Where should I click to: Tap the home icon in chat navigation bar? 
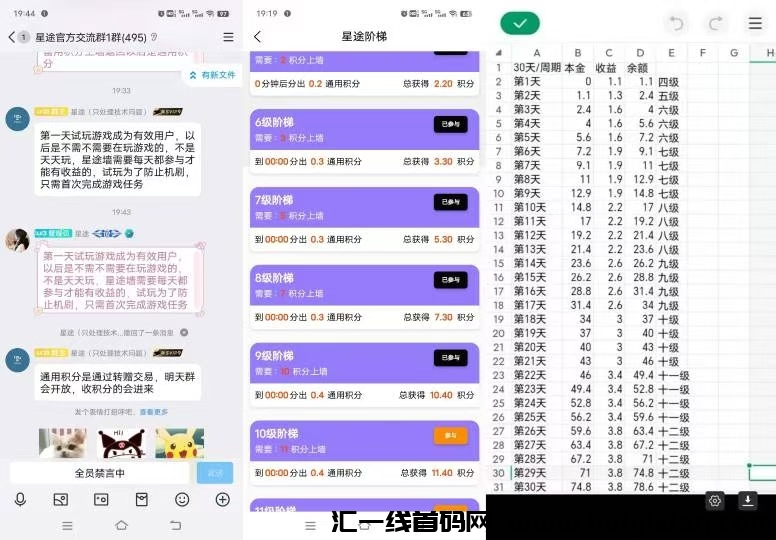(x=121, y=526)
